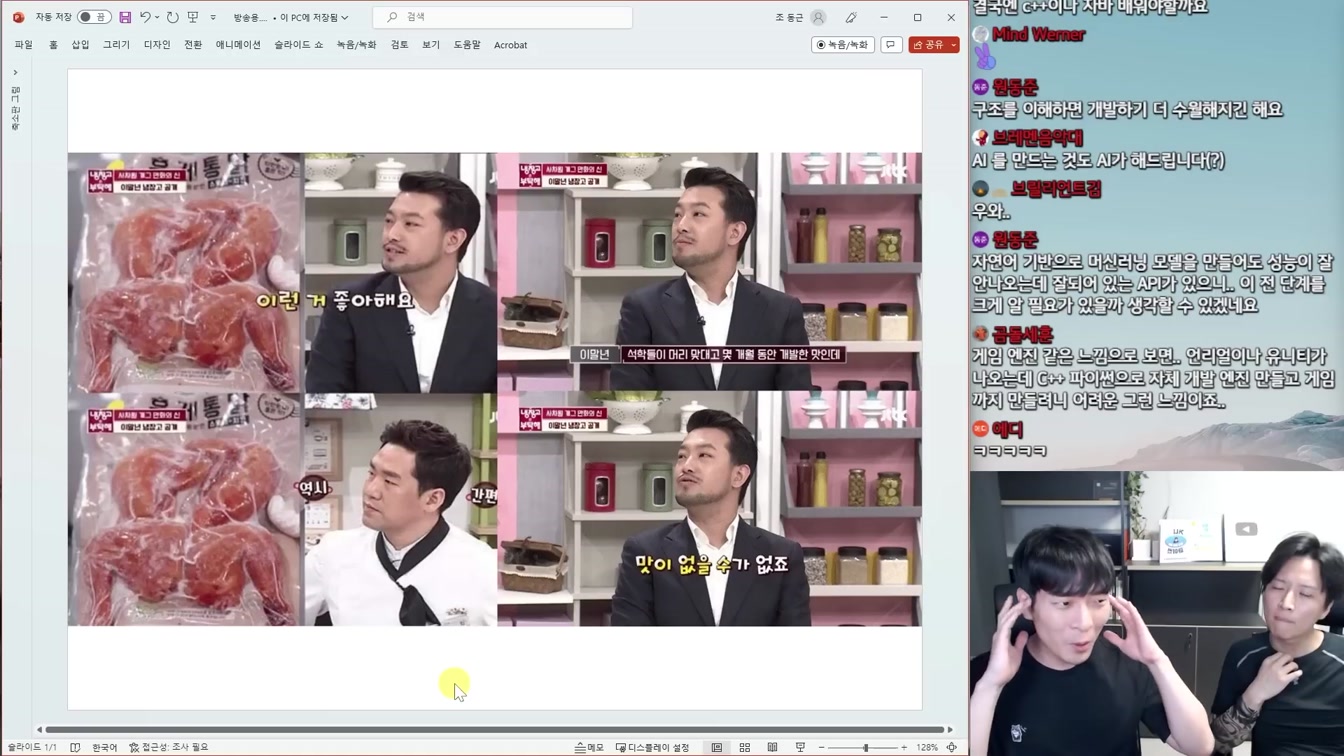Switch to Slide Sorter view icon
Viewport: 1344px width, 756px height.
pyautogui.click(x=745, y=747)
